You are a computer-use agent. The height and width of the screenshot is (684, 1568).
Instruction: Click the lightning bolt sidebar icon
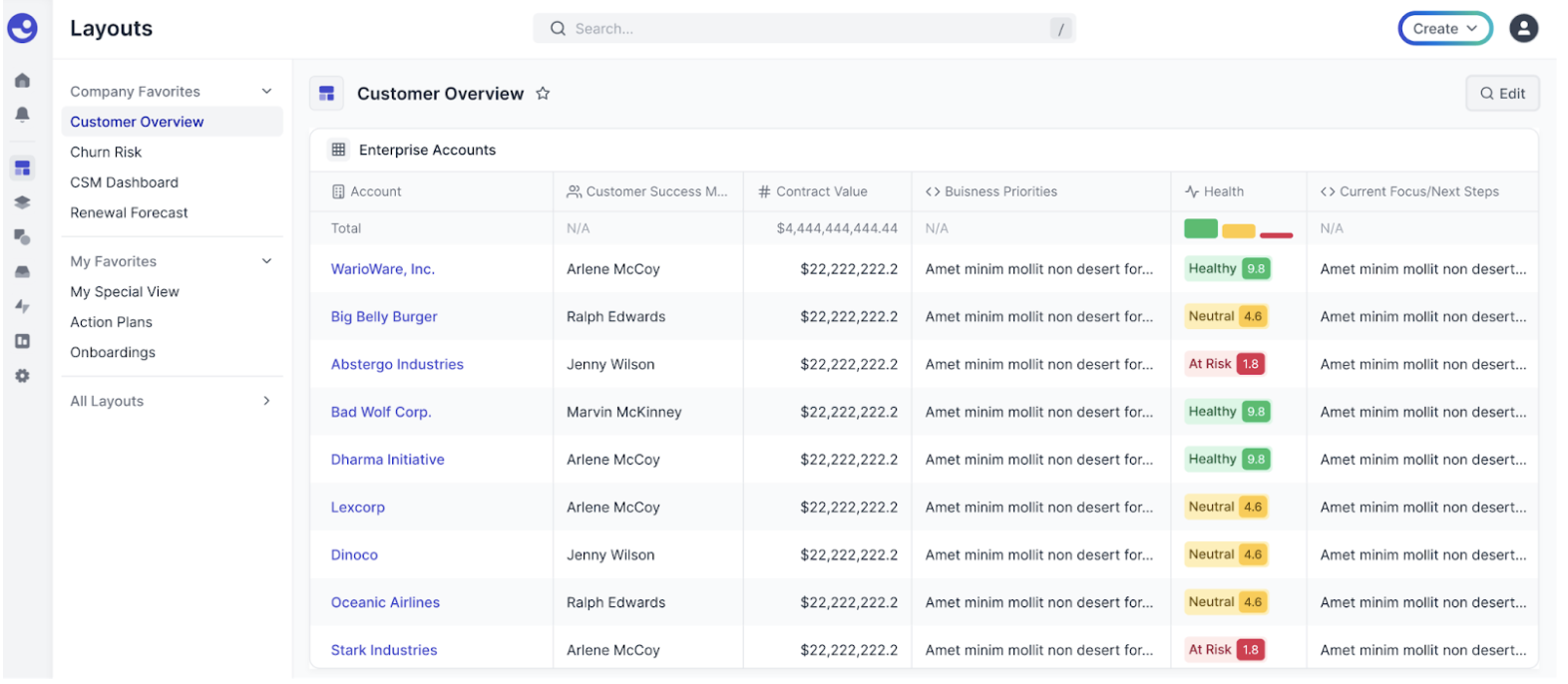coord(22,306)
